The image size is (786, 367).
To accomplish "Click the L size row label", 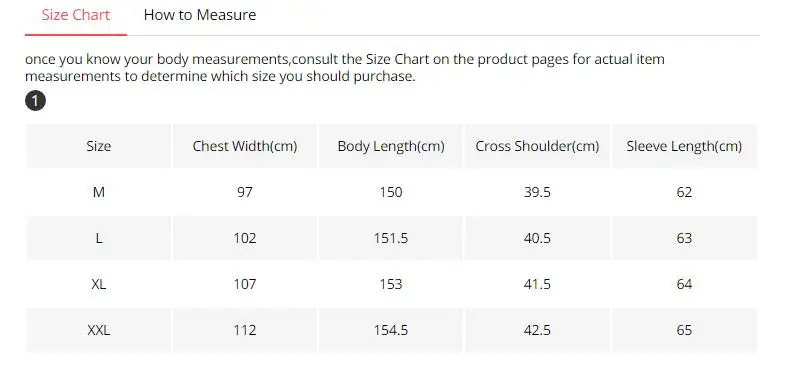I will point(99,238).
